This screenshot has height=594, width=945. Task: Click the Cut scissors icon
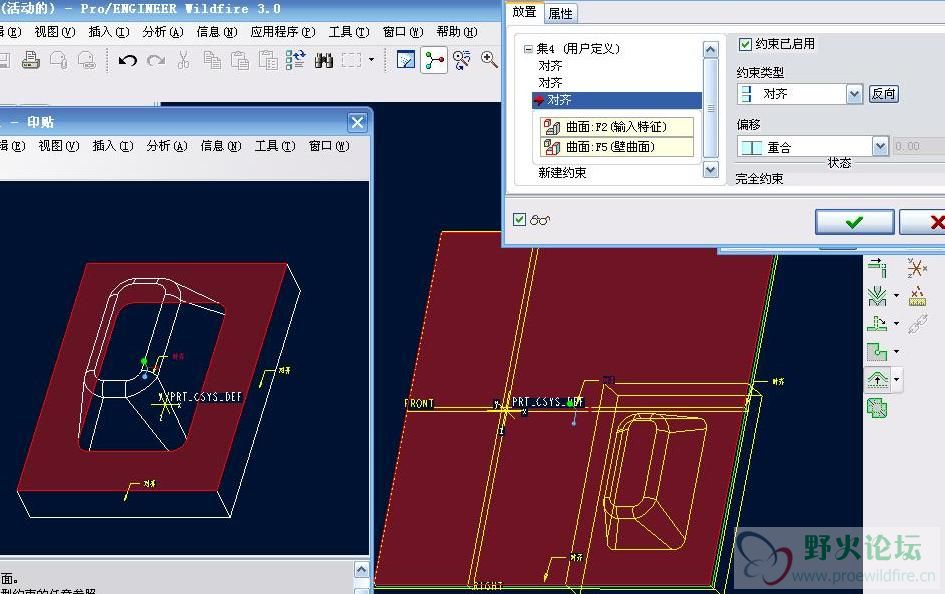click(184, 60)
